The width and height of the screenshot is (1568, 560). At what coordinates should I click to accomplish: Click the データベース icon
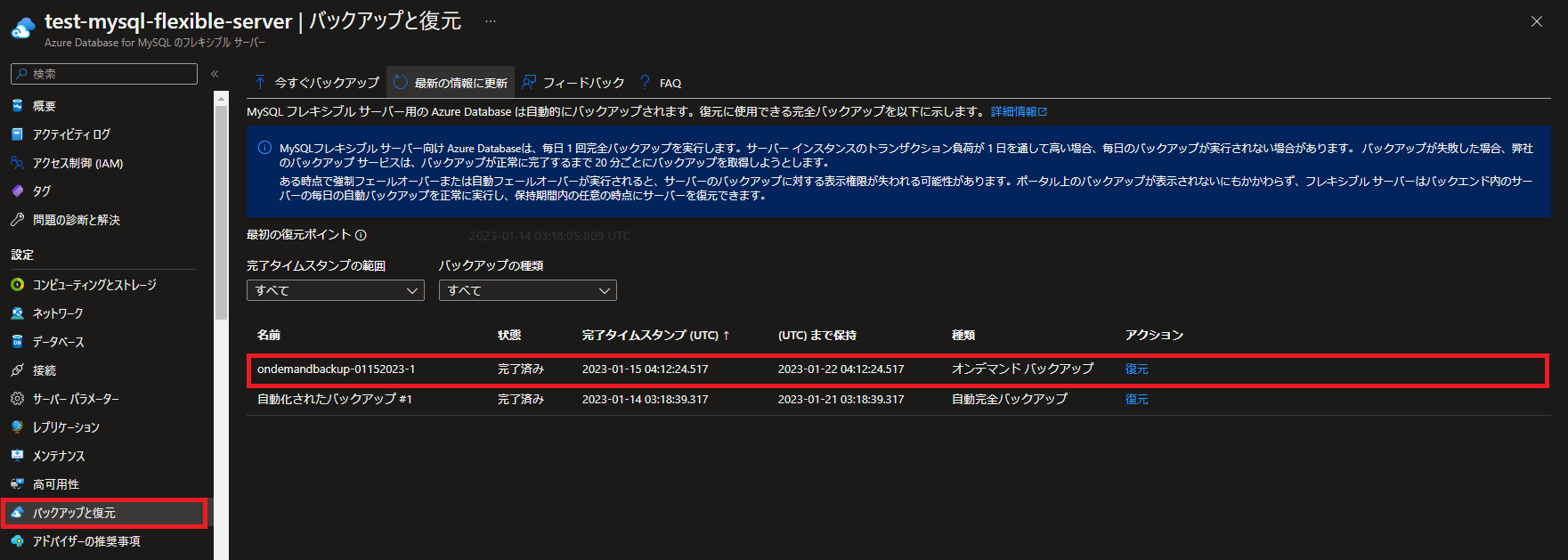[x=17, y=342]
